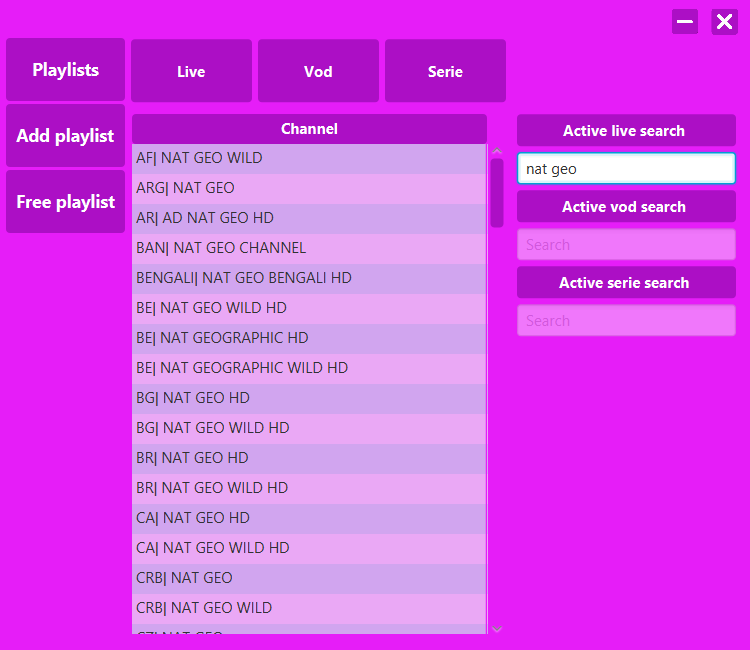Switch to the Live tab
This screenshot has width=750, height=650.
coord(191,71)
